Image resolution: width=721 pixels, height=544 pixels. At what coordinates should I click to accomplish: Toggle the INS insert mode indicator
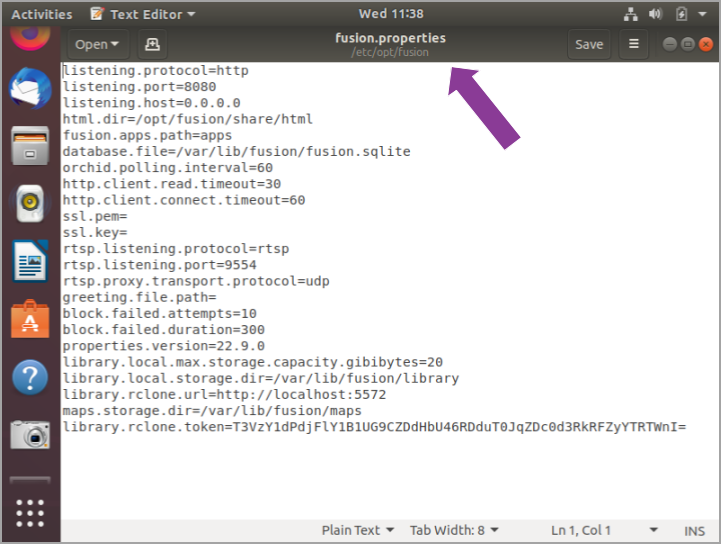(x=694, y=531)
